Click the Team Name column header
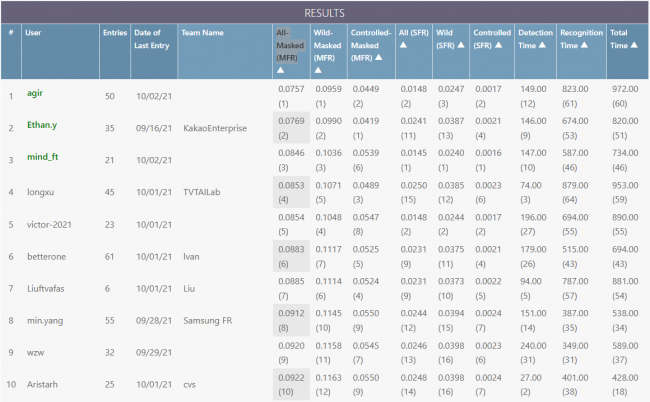The width and height of the screenshot is (650, 402). click(x=202, y=33)
